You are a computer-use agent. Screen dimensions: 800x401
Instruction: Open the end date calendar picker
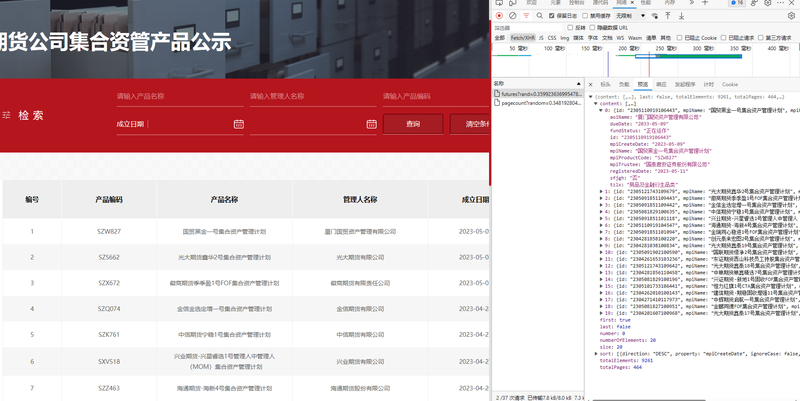coord(371,124)
